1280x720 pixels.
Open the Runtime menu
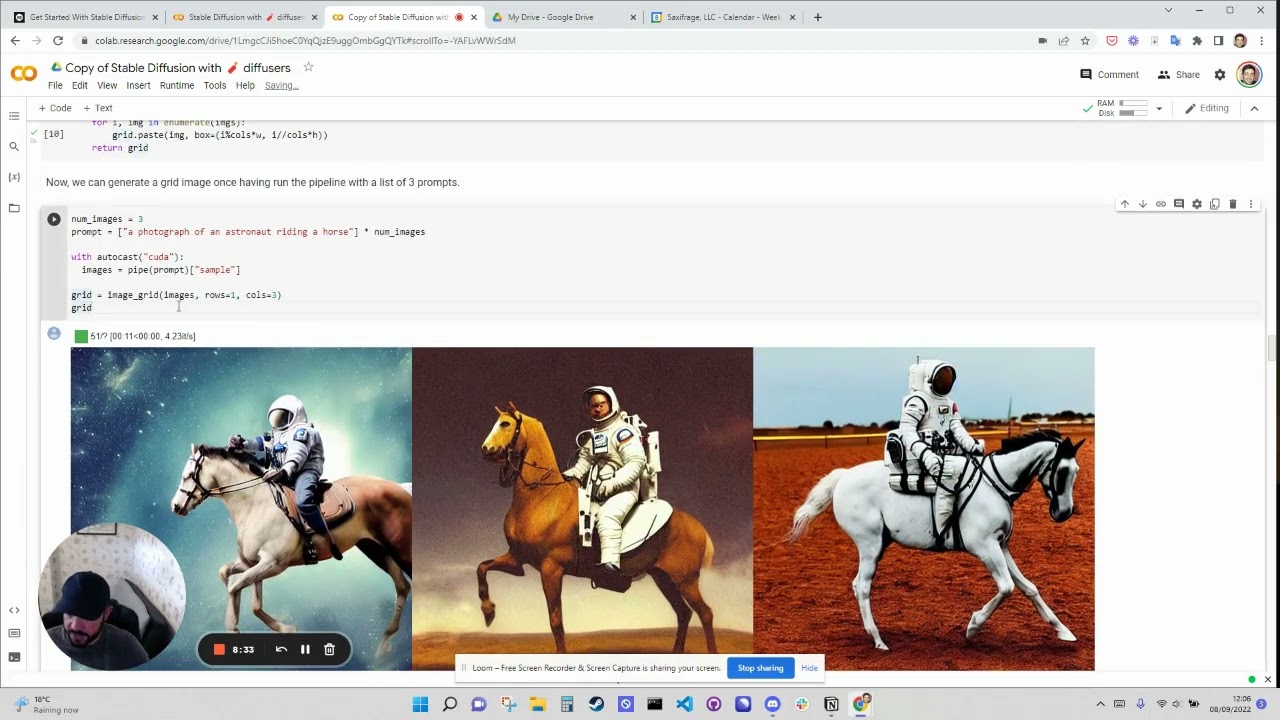[x=177, y=86]
